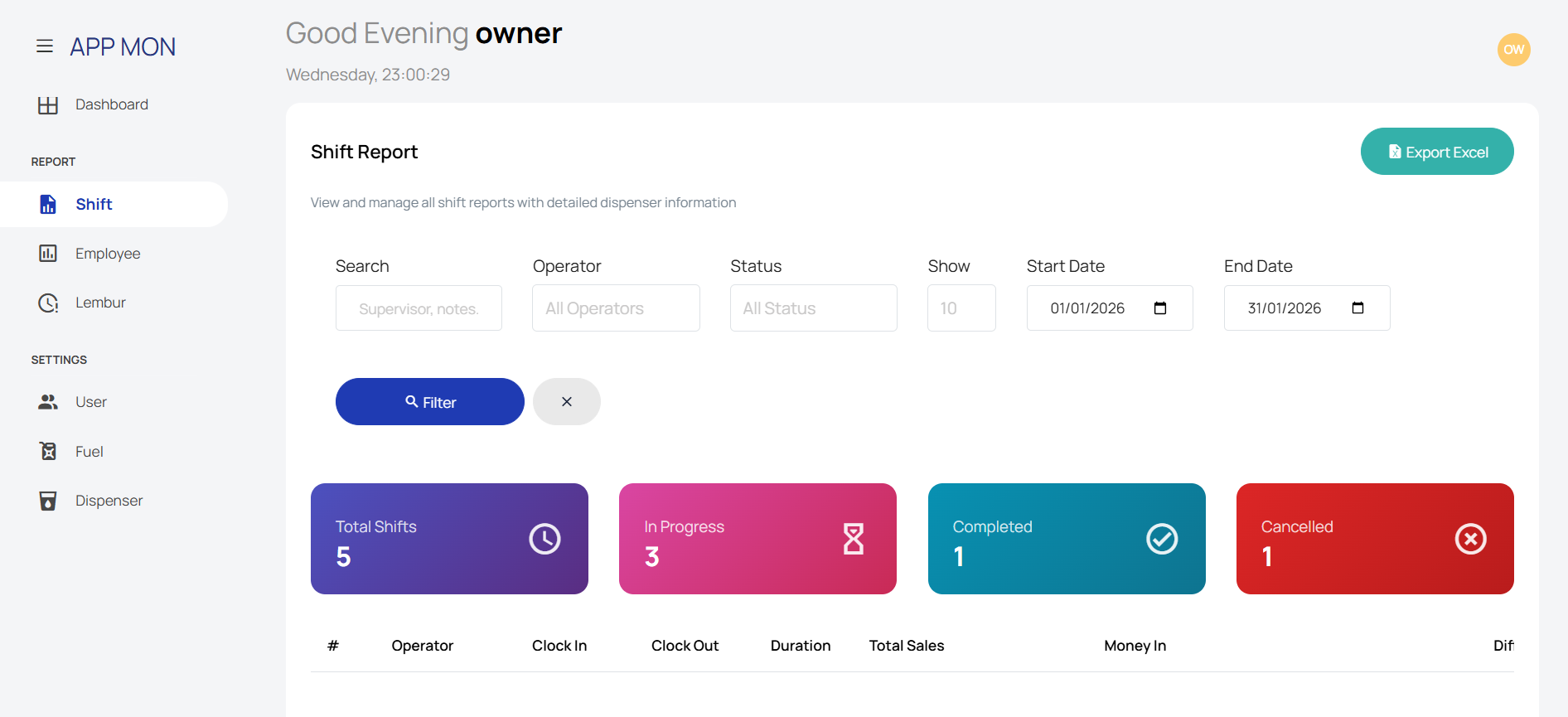Expand the All Status dropdown
Viewport: 1568px width, 717px height.
coord(813,308)
